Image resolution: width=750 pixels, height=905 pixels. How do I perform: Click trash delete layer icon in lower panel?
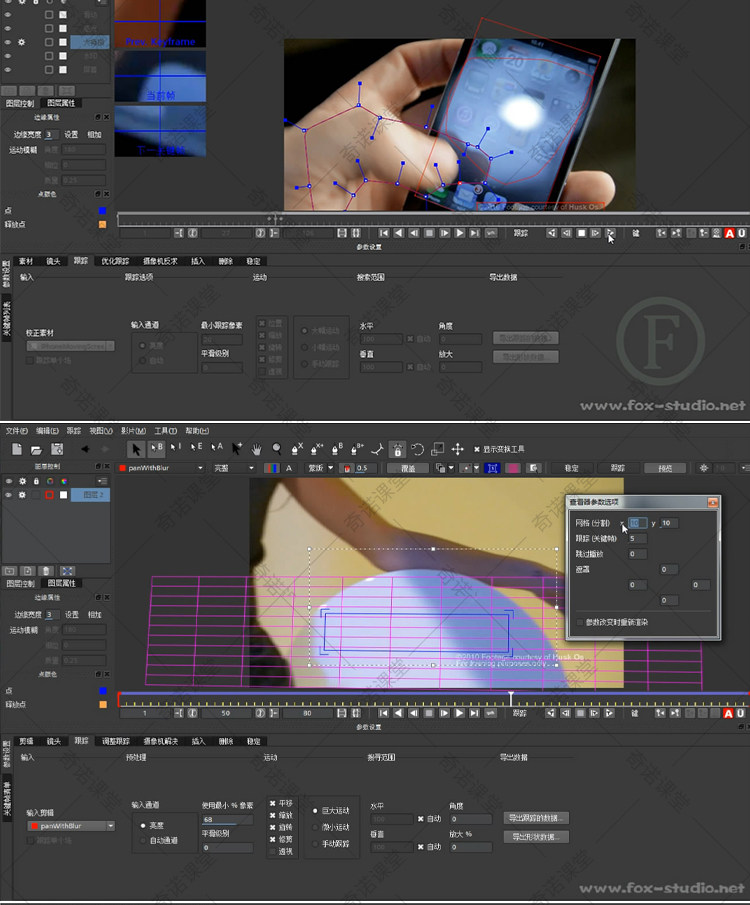(x=46, y=571)
